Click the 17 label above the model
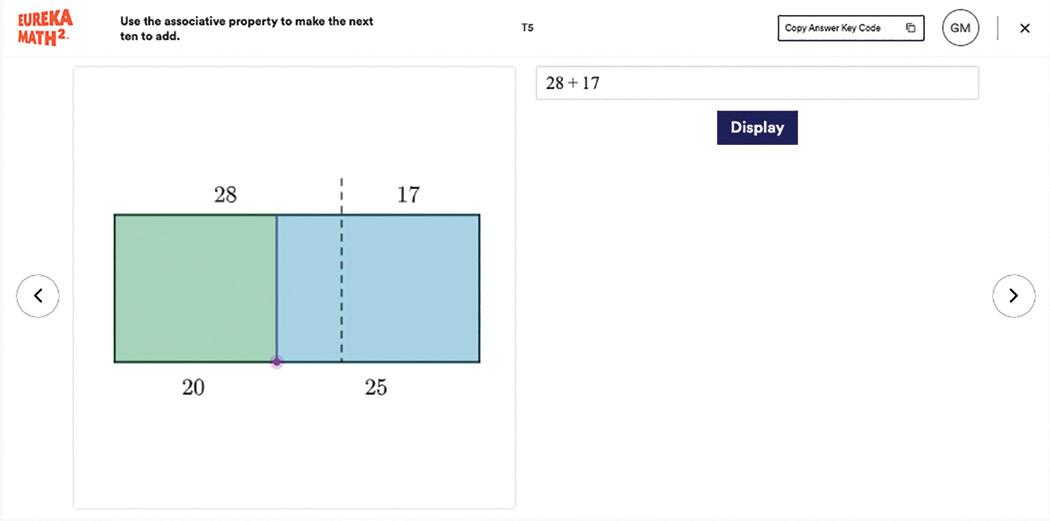 coord(408,194)
